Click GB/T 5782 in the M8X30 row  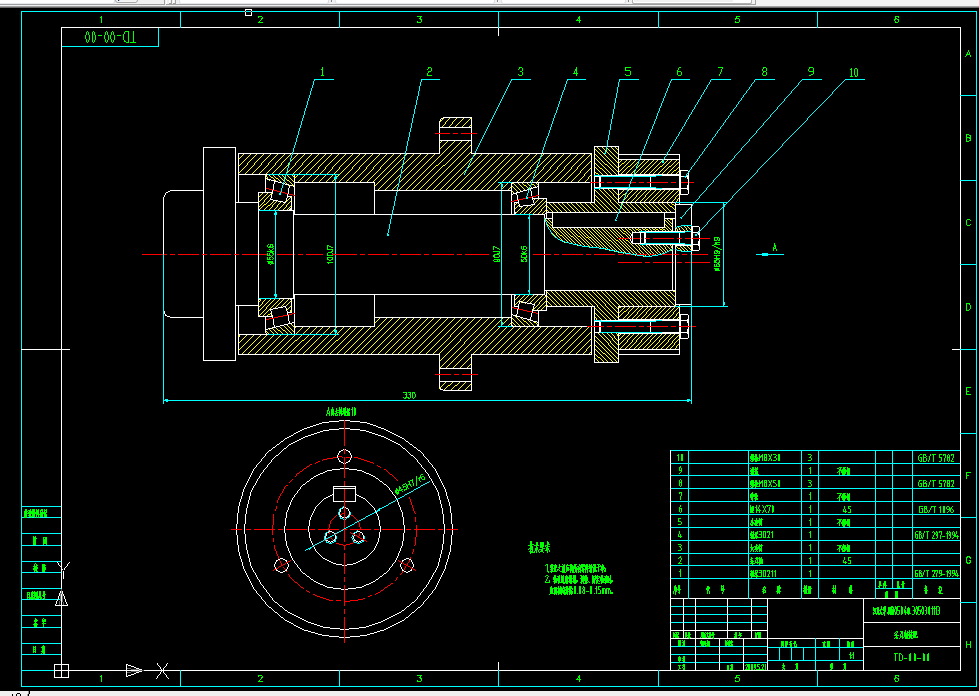point(936,458)
